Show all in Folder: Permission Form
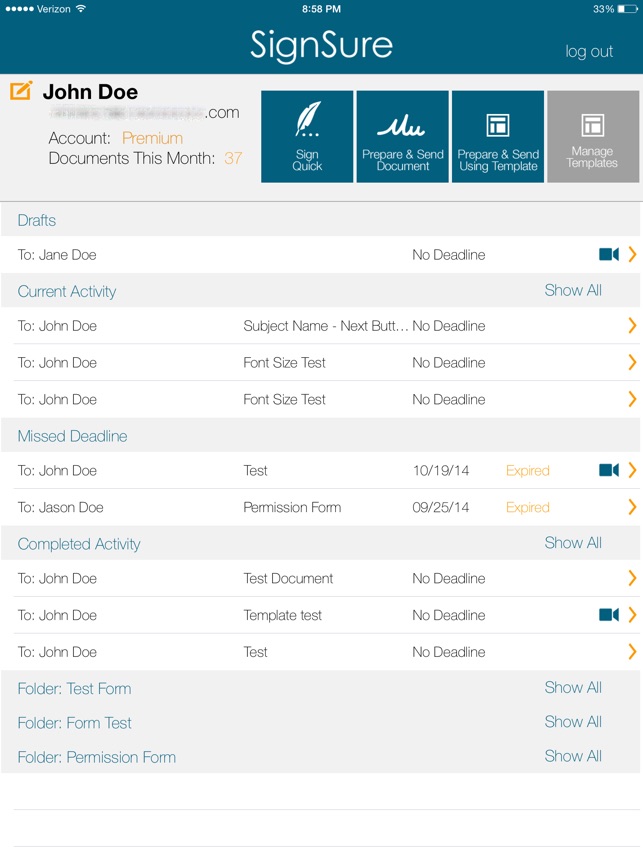This screenshot has width=643, height=857. (x=573, y=756)
